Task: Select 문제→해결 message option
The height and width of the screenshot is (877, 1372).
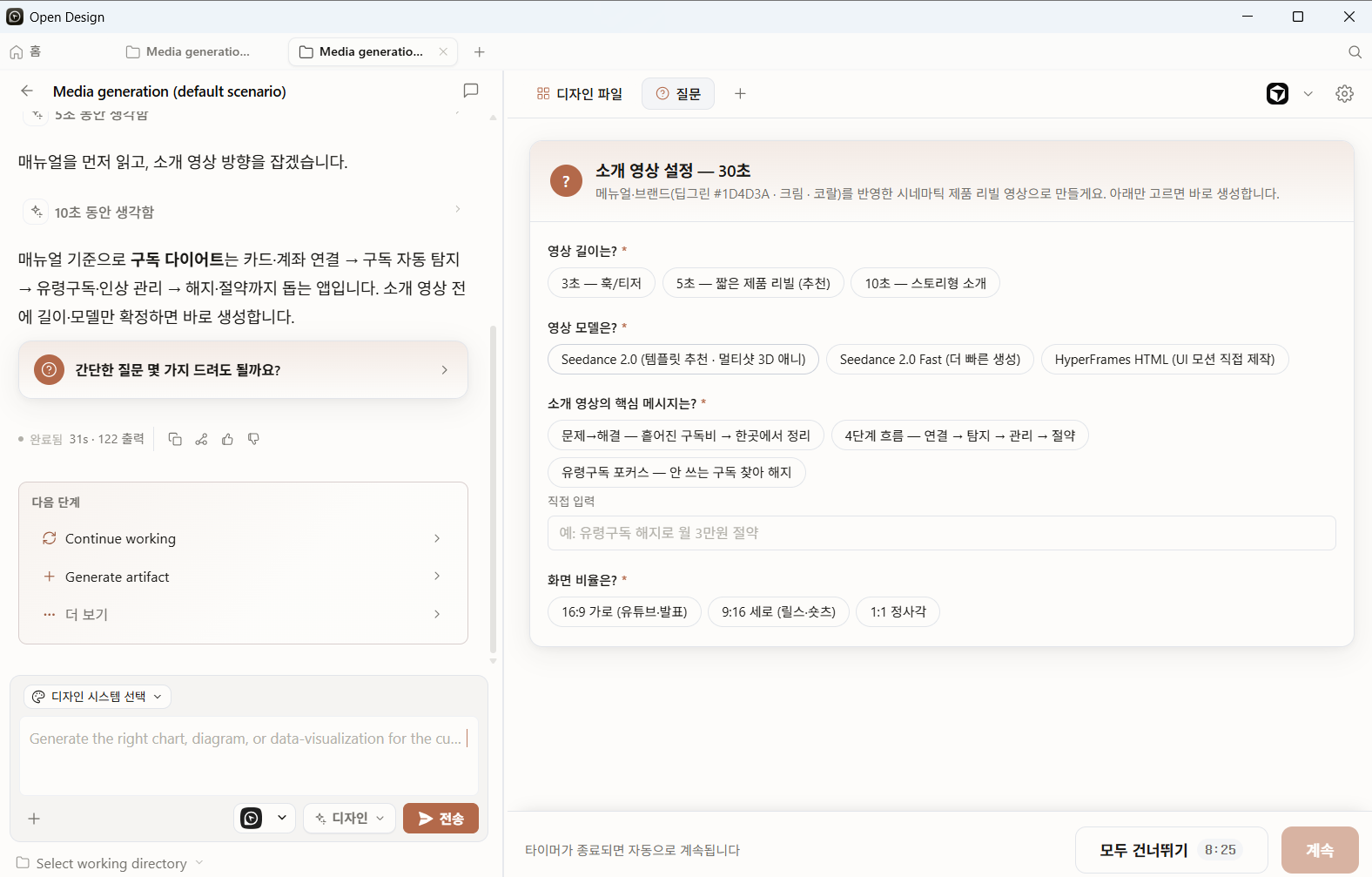Action: 686,435
